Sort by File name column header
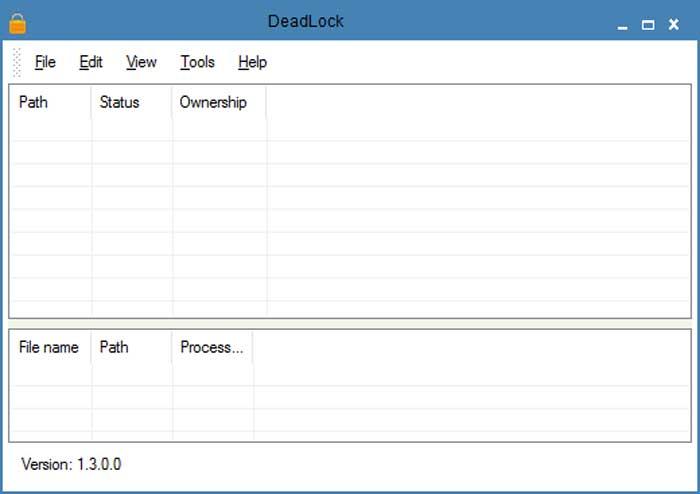Viewport: 700px width, 494px height. pyautogui.click(x=50, y=347)
